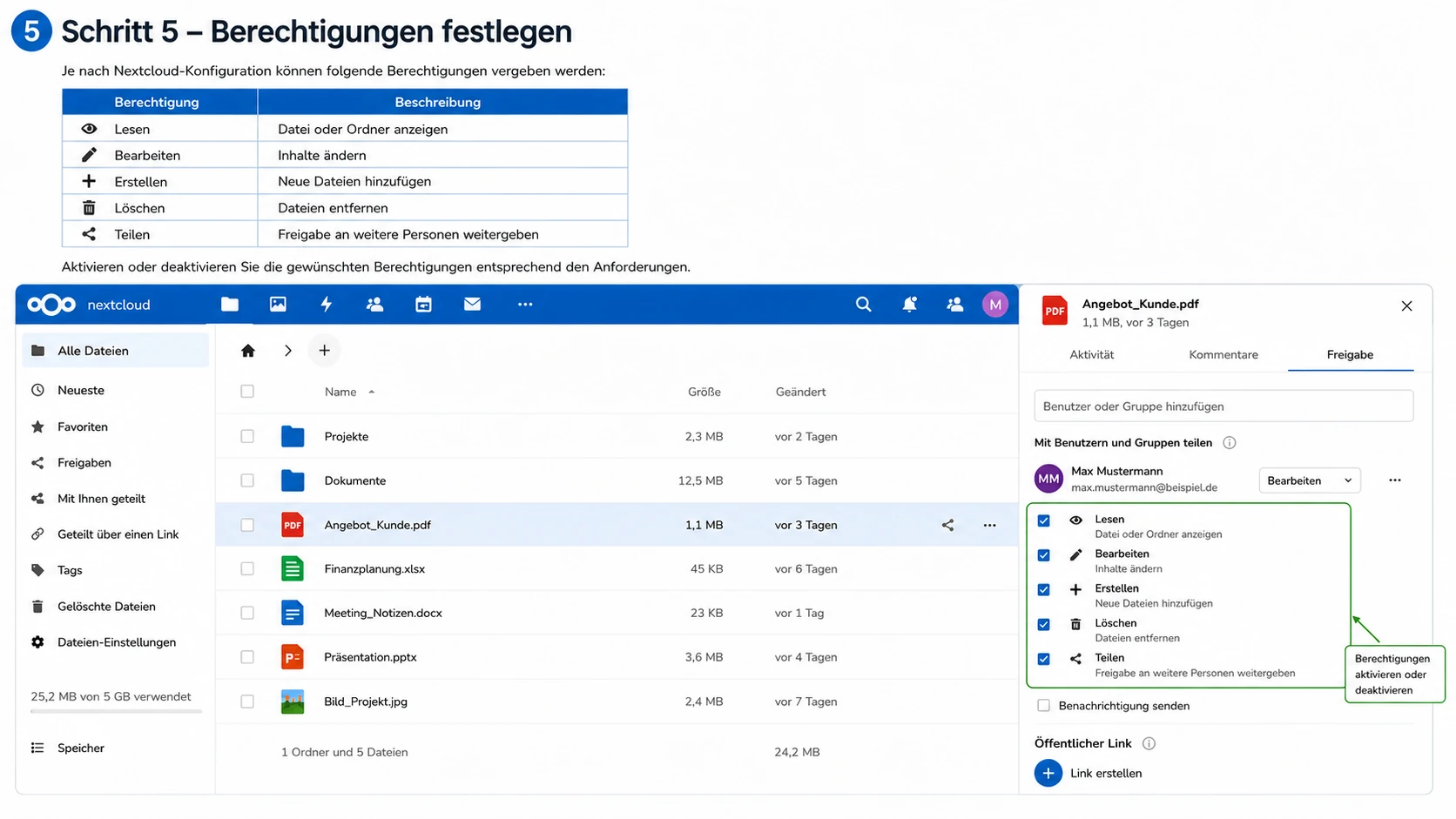Open actions menu on Angebot_Kunde.pdf row

tap(989, 525)
